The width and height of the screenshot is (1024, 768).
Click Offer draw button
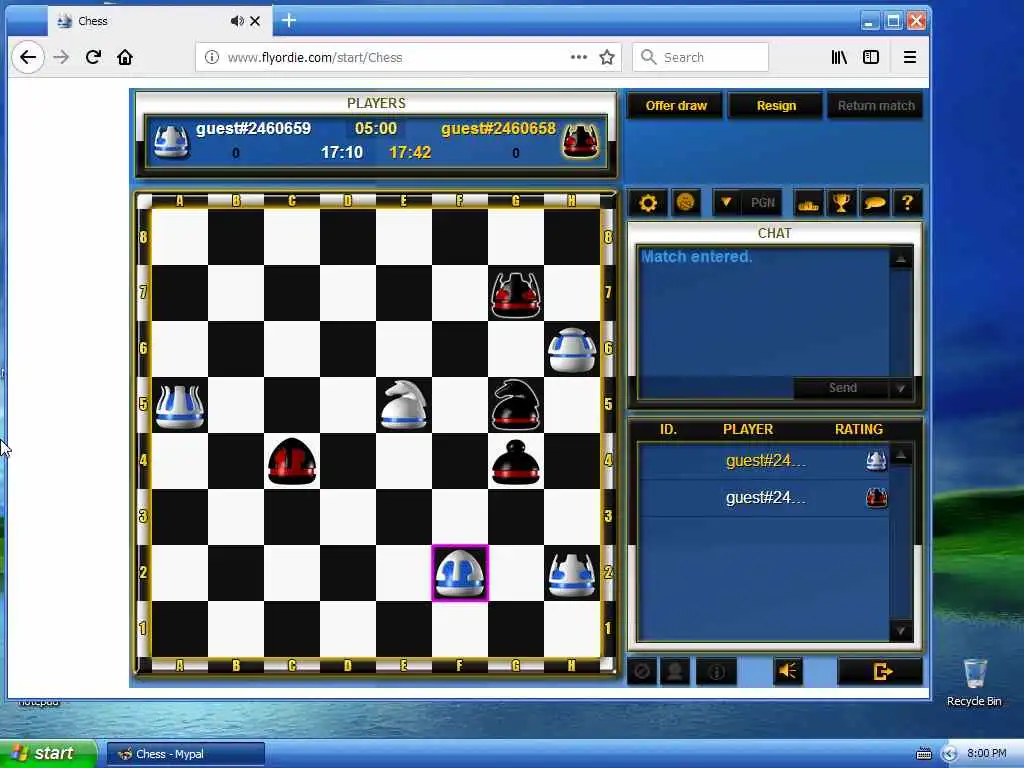pos(675,106)
